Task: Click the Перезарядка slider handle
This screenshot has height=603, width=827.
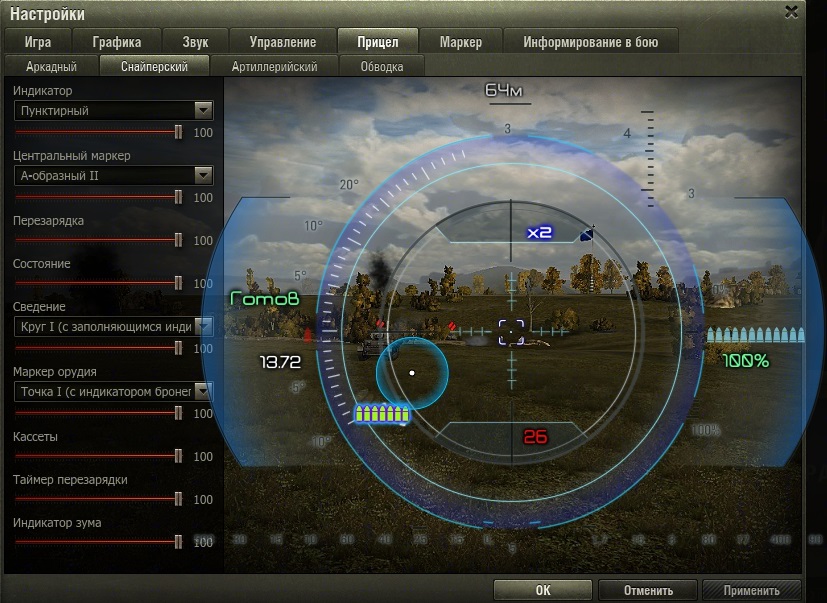Action: coord(178,240)
